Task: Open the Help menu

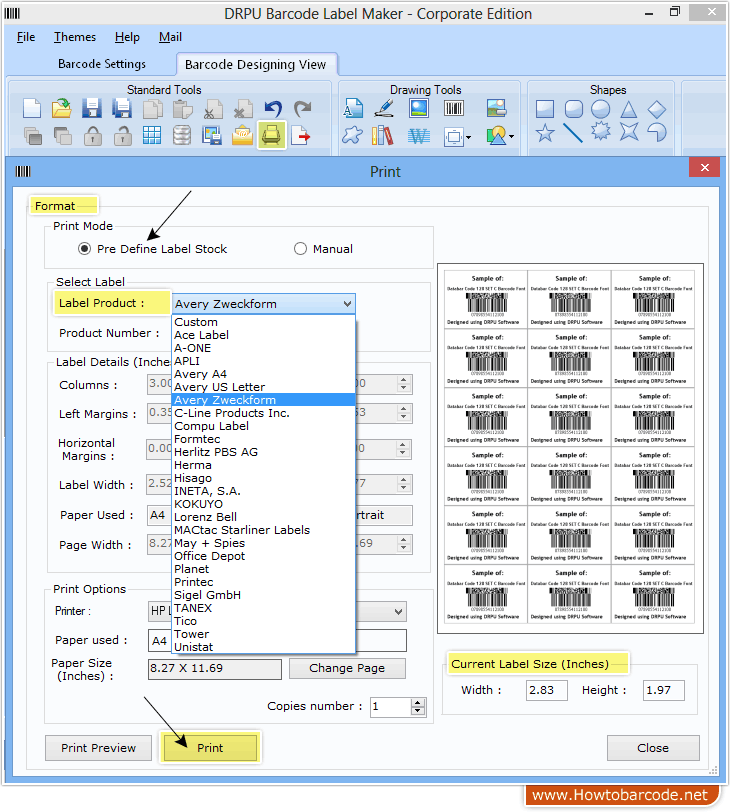Action: click(x=127, y=37)
